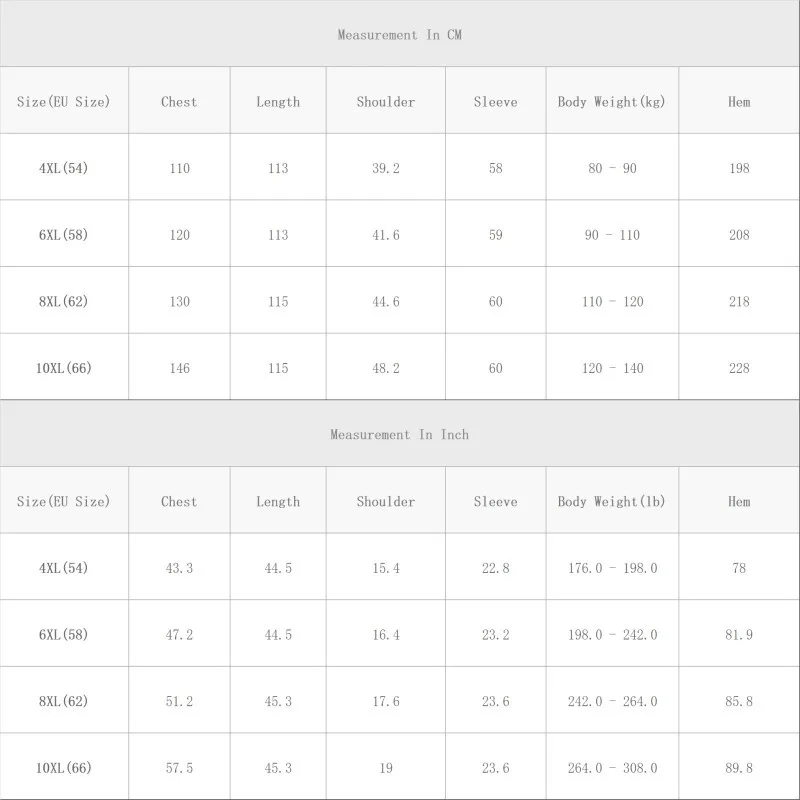Screen dimensions: 800x800
Task: Click the "90 - 110" body weight cell
Action: point(612,235)
